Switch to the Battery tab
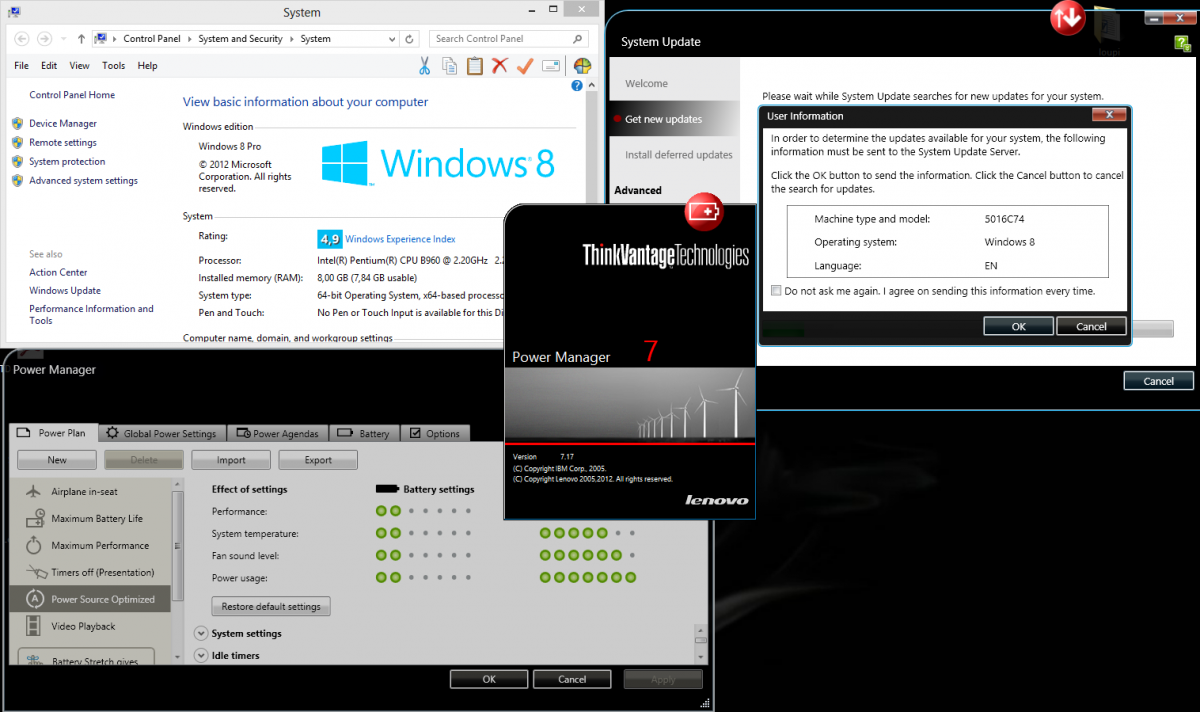 [x=364, y=433]
